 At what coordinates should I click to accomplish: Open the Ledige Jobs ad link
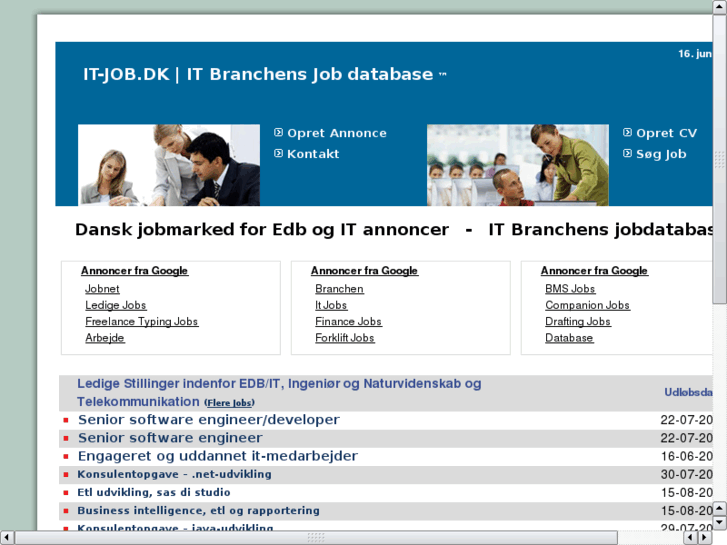115,305
